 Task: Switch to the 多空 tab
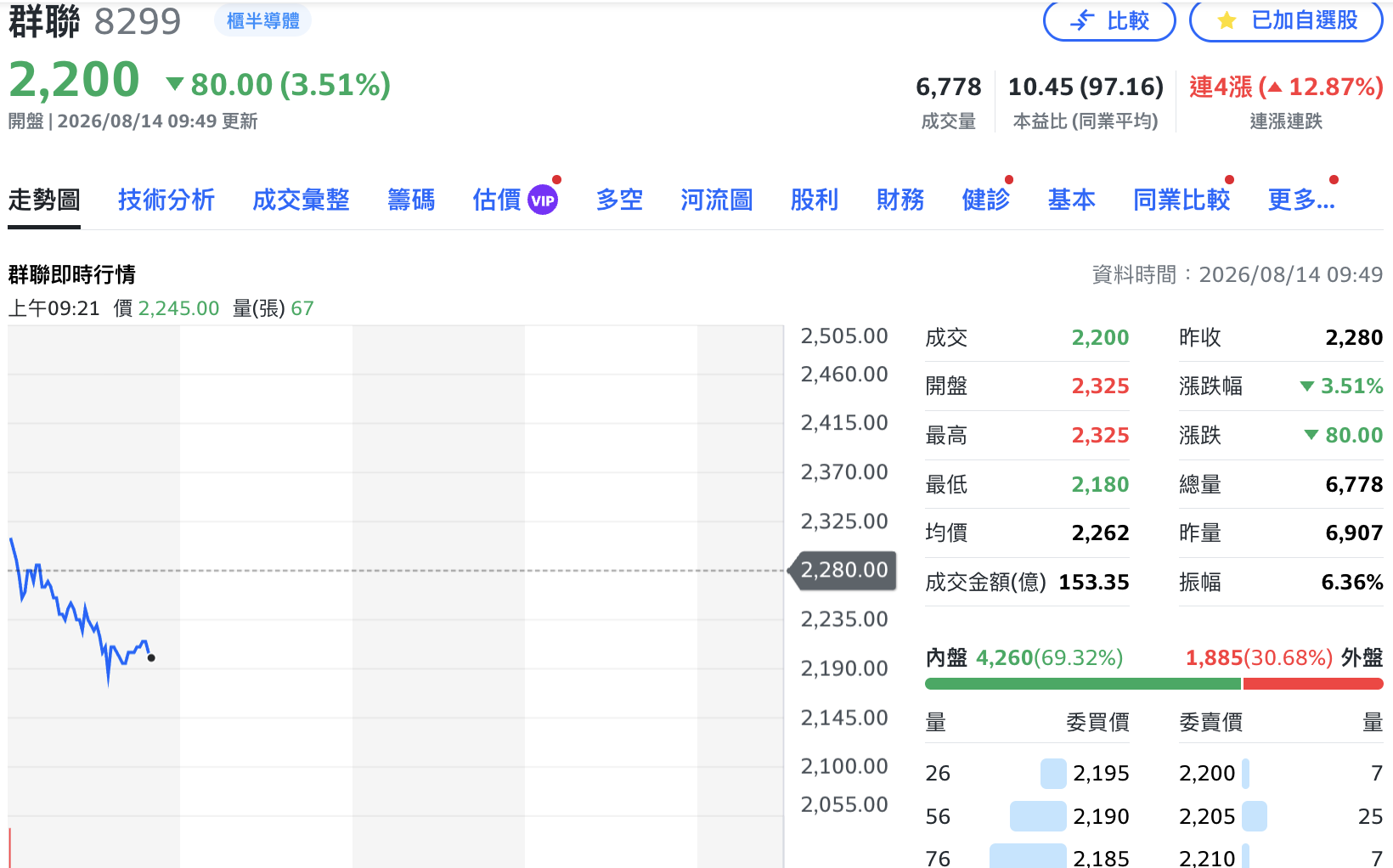[619, 200]
